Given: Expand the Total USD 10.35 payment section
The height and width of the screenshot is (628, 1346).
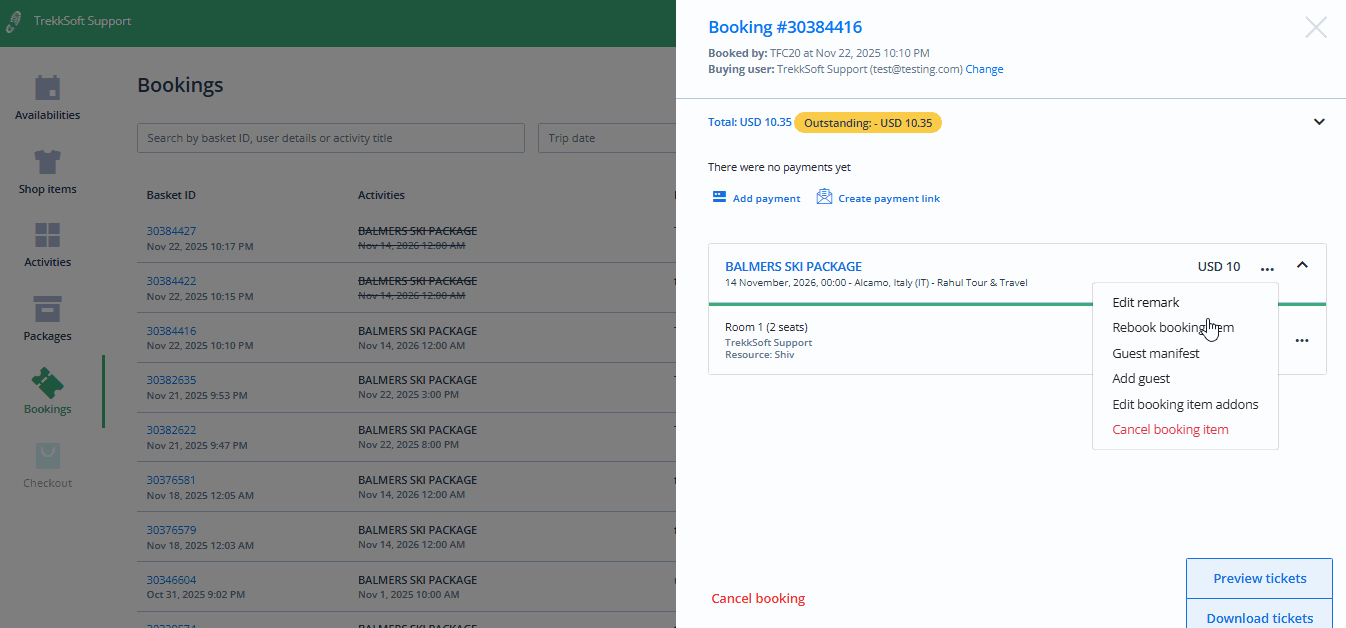Looking at the screenshot, I should [1319, 120].
